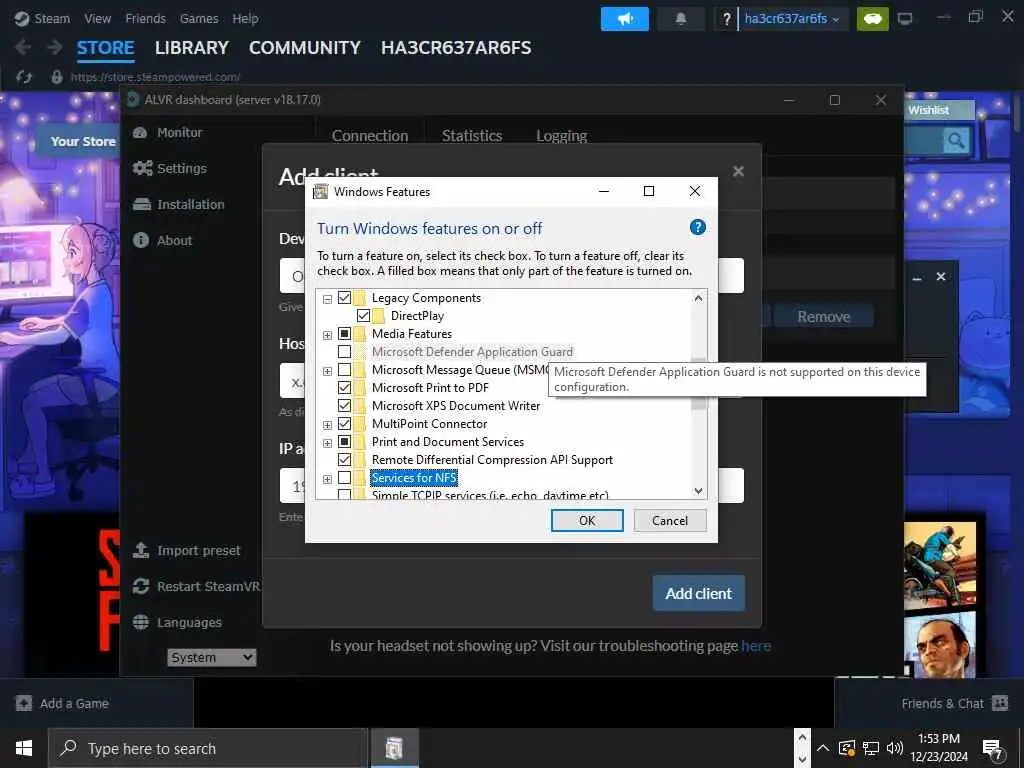Open Steam VR mode headset icon
The image size is (1024, 768).
872,19
